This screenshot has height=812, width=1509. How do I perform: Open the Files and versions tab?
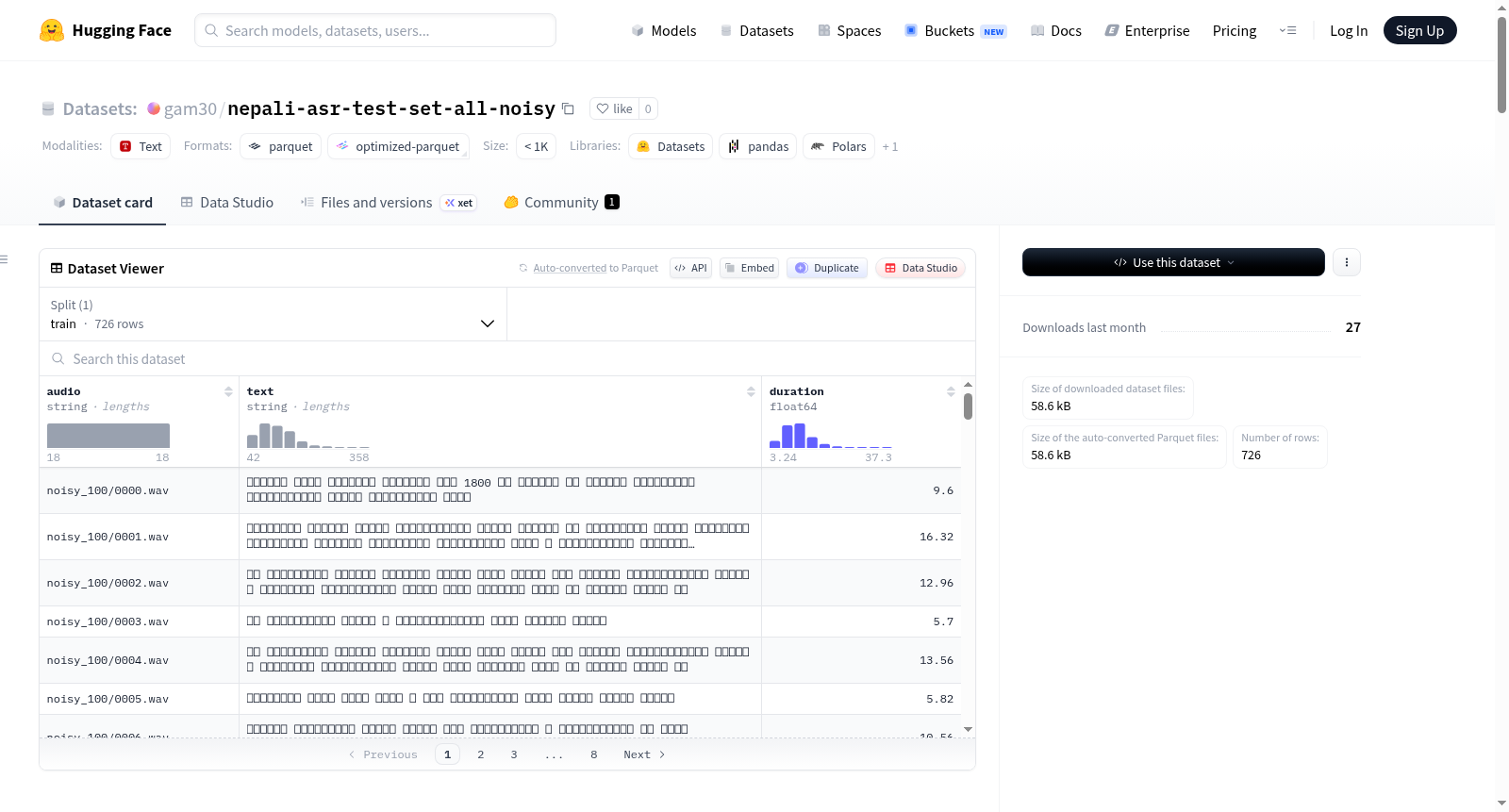pyautogui.click(x=388, y=202)
